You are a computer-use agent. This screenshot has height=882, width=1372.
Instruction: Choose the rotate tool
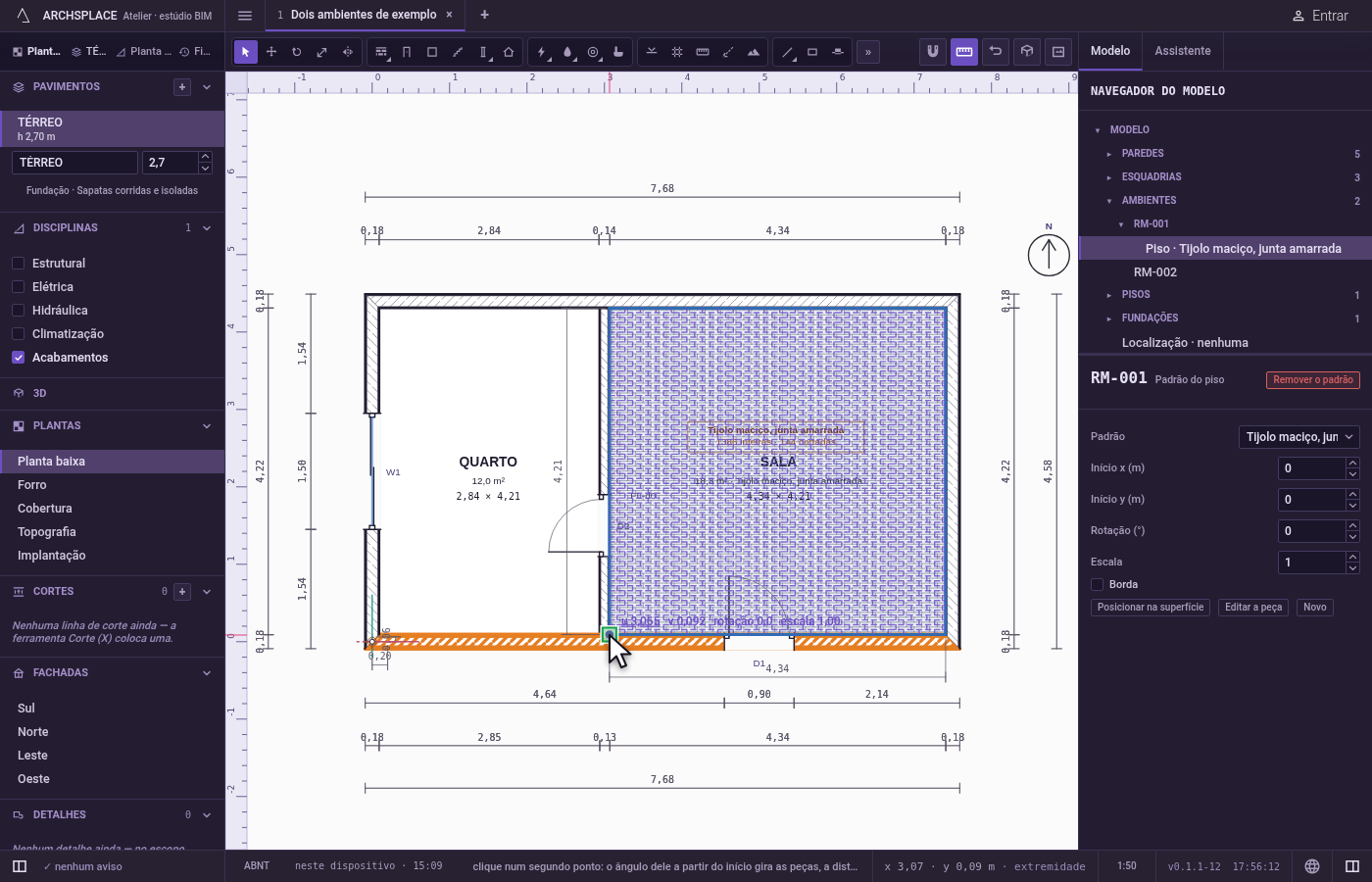pos(297,52)
